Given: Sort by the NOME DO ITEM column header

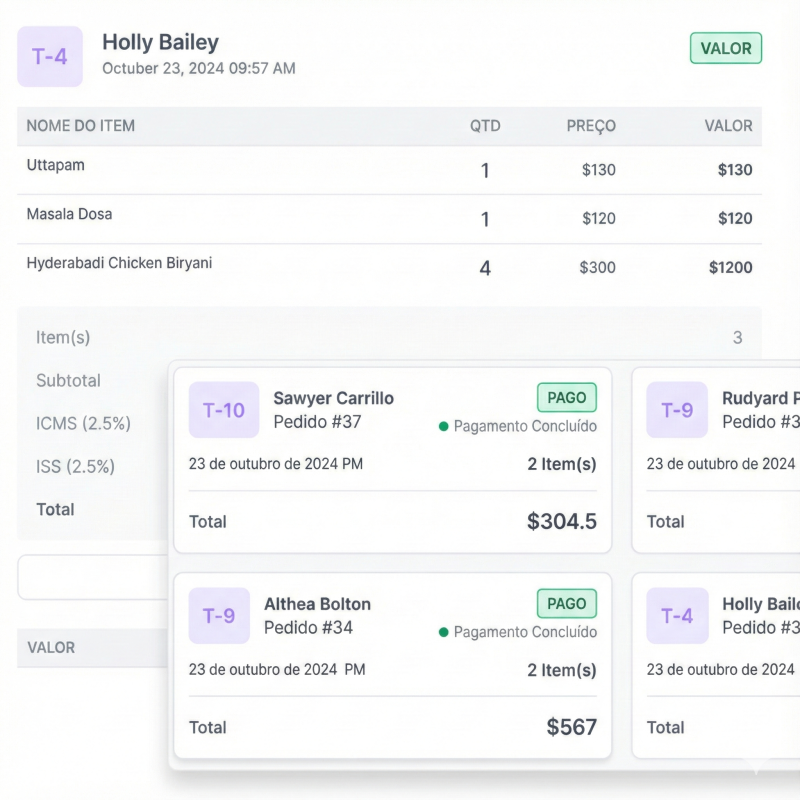Looking at the screenshot, I should pos(81,126).
